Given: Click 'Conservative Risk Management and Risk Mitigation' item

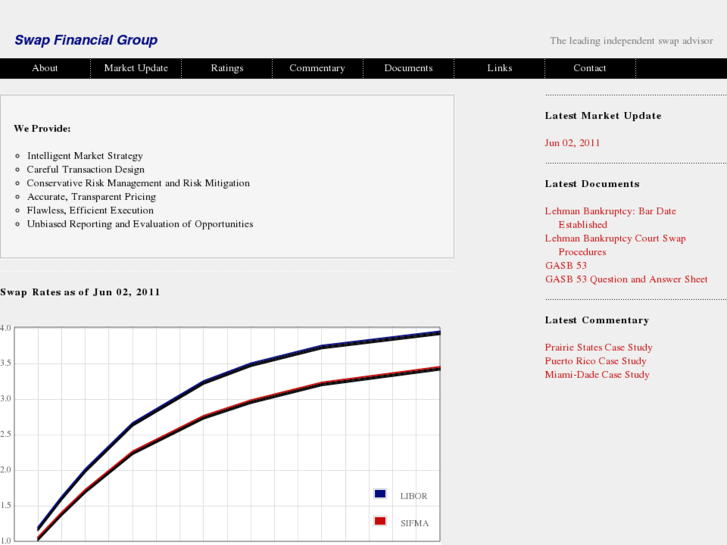Looking at the screenshot, I should (x=138, y=183).
